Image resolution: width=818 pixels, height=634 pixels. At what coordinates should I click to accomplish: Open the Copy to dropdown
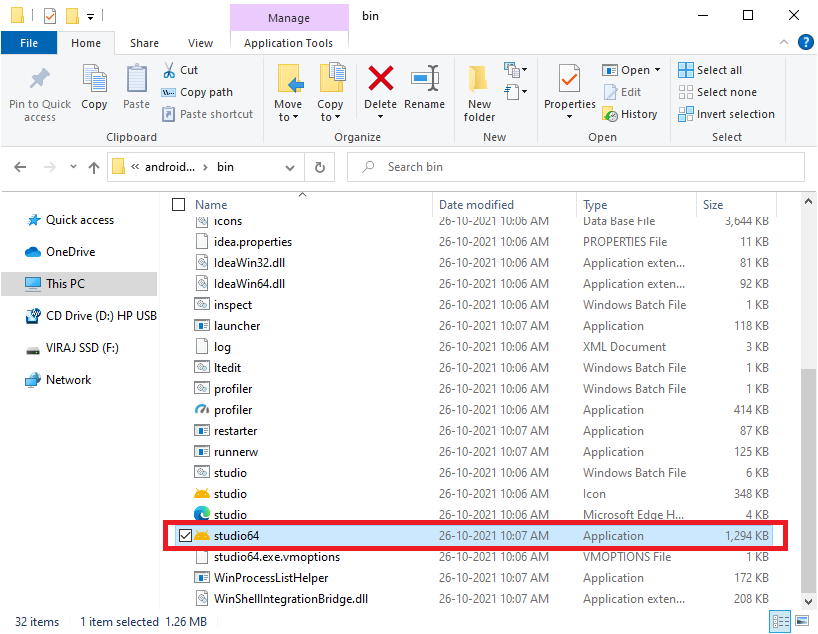click(x=330, y=93)
